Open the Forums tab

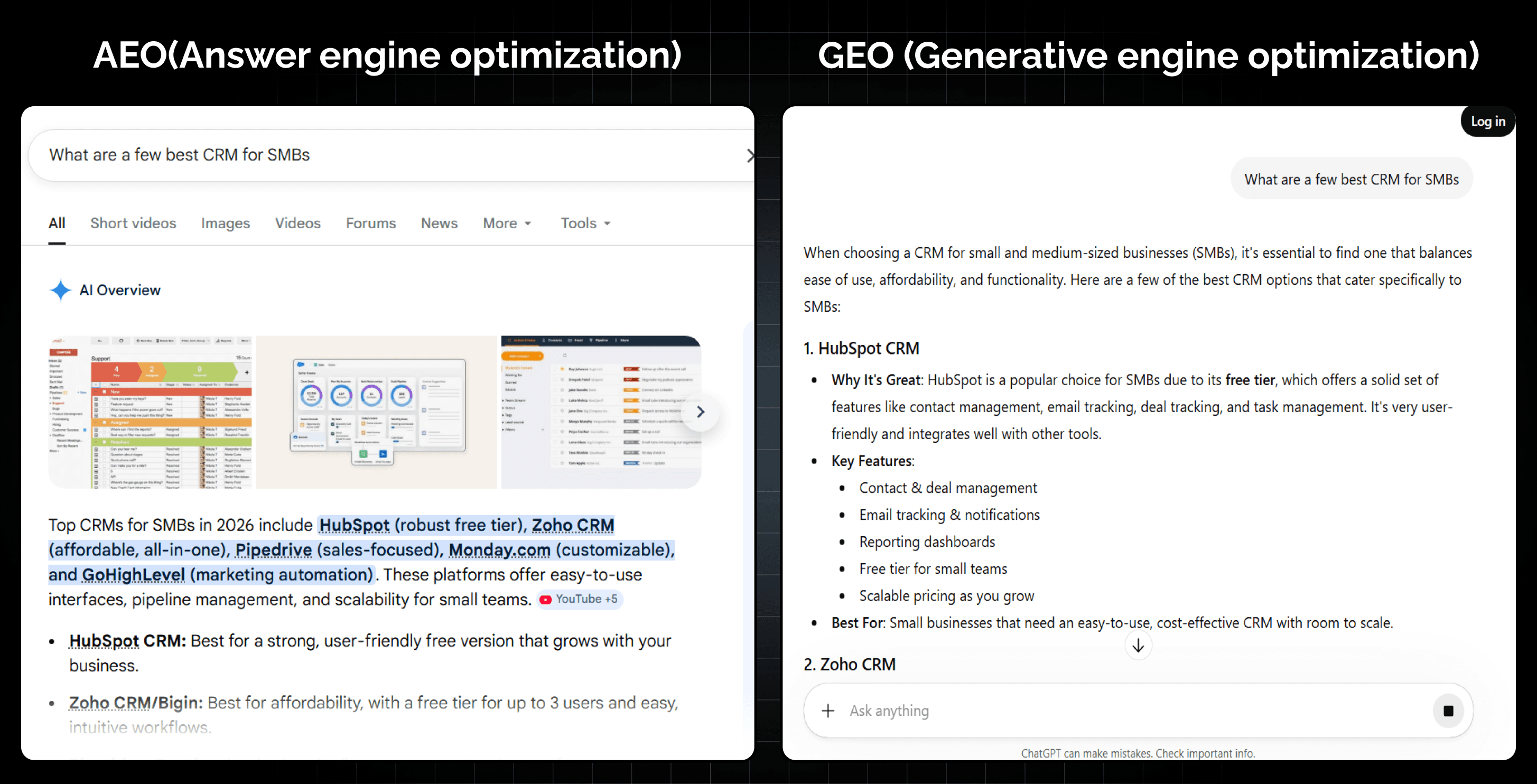point(370,223)
